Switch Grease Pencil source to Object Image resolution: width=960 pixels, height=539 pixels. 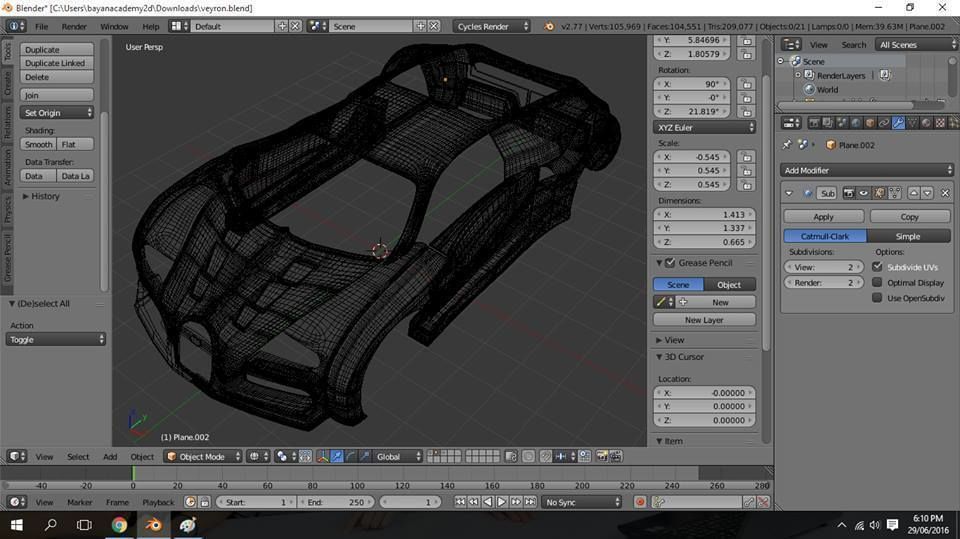pos(730,285)
